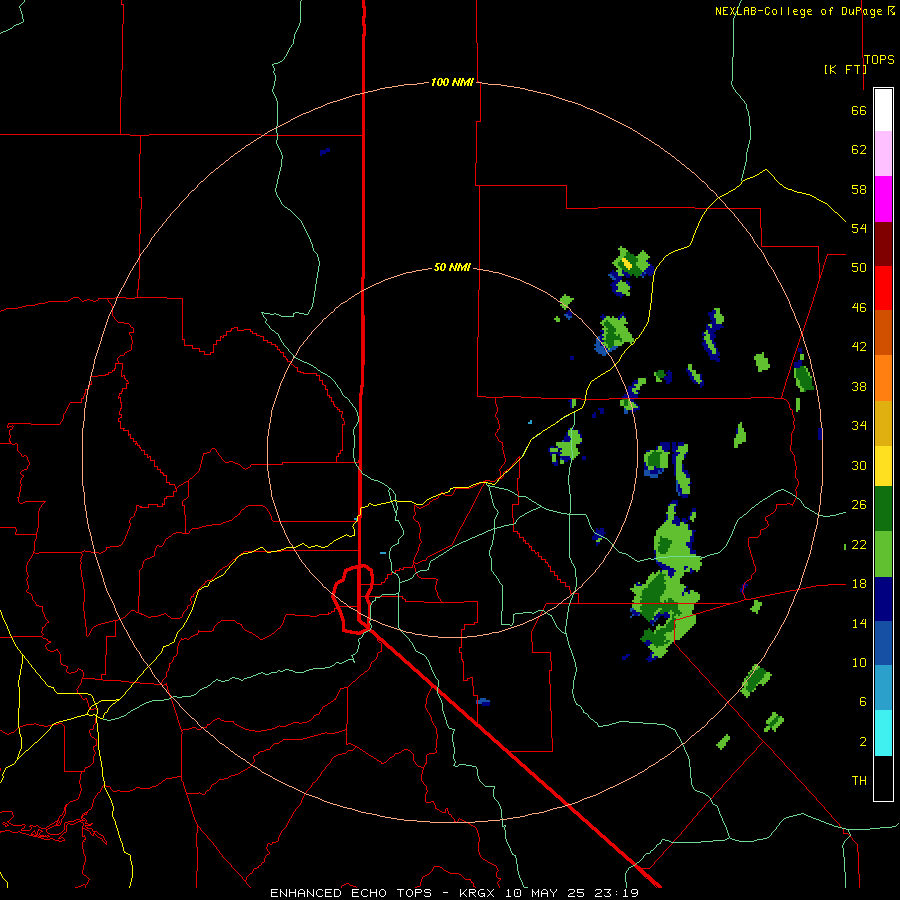Click the legend value 10

coord(859,662)
